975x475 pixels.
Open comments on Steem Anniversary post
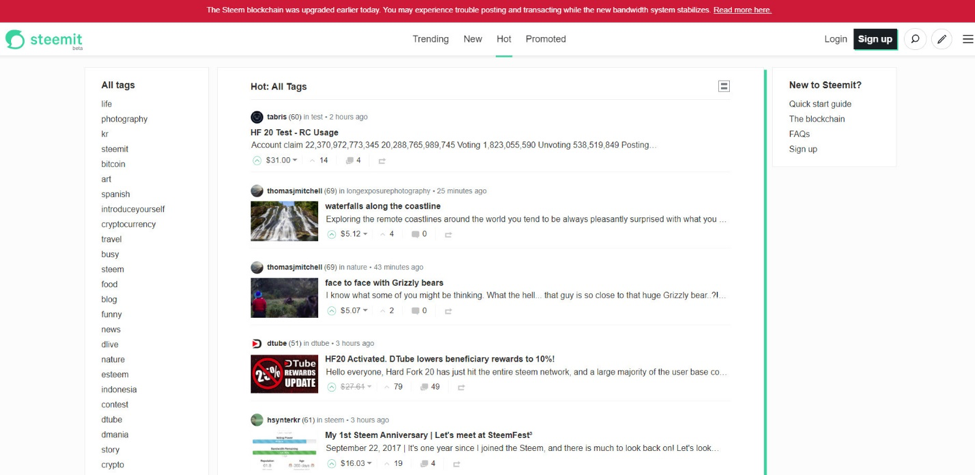[428, 463]
